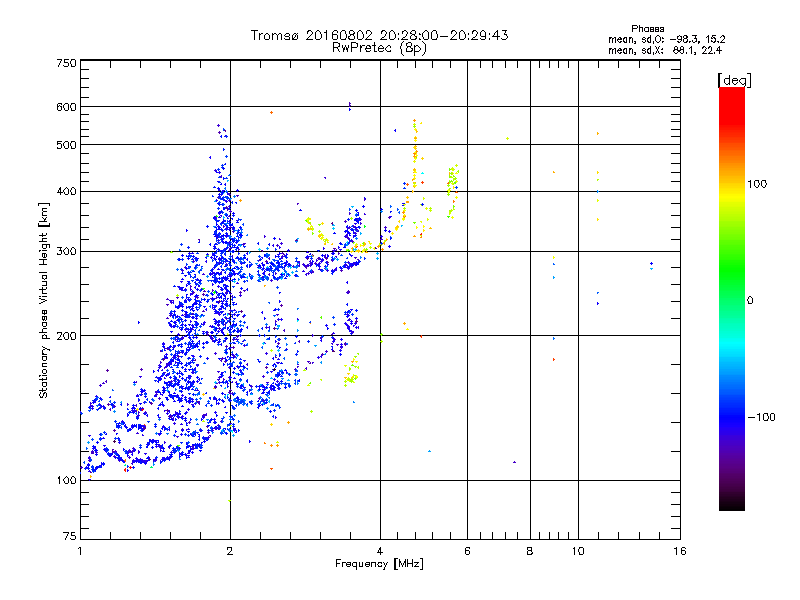Screen dimensions: 800x600
Task: Click the colorbar tick label '100'
Action: 757,184
